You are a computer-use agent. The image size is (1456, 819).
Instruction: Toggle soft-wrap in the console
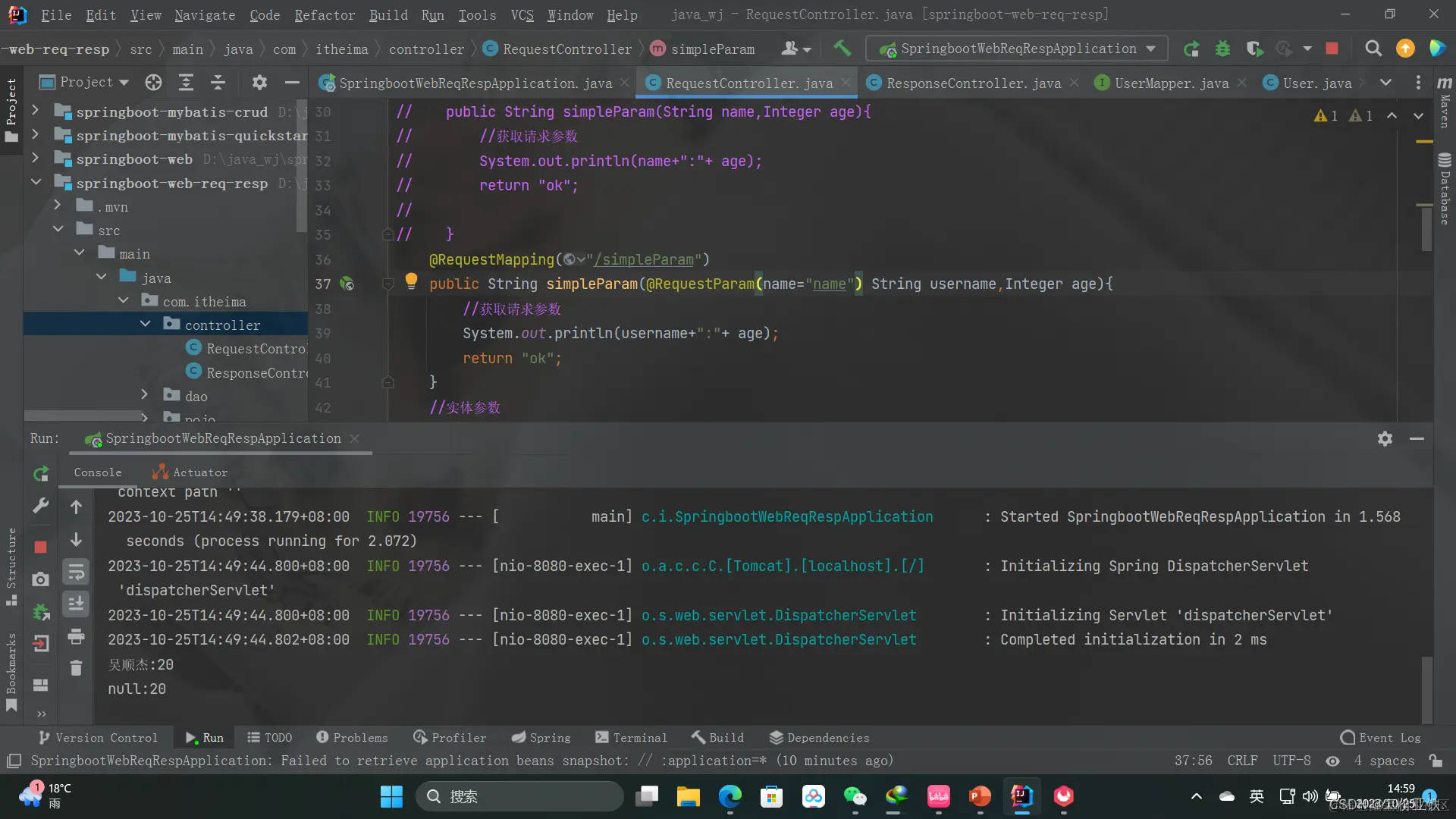(76, 572)
